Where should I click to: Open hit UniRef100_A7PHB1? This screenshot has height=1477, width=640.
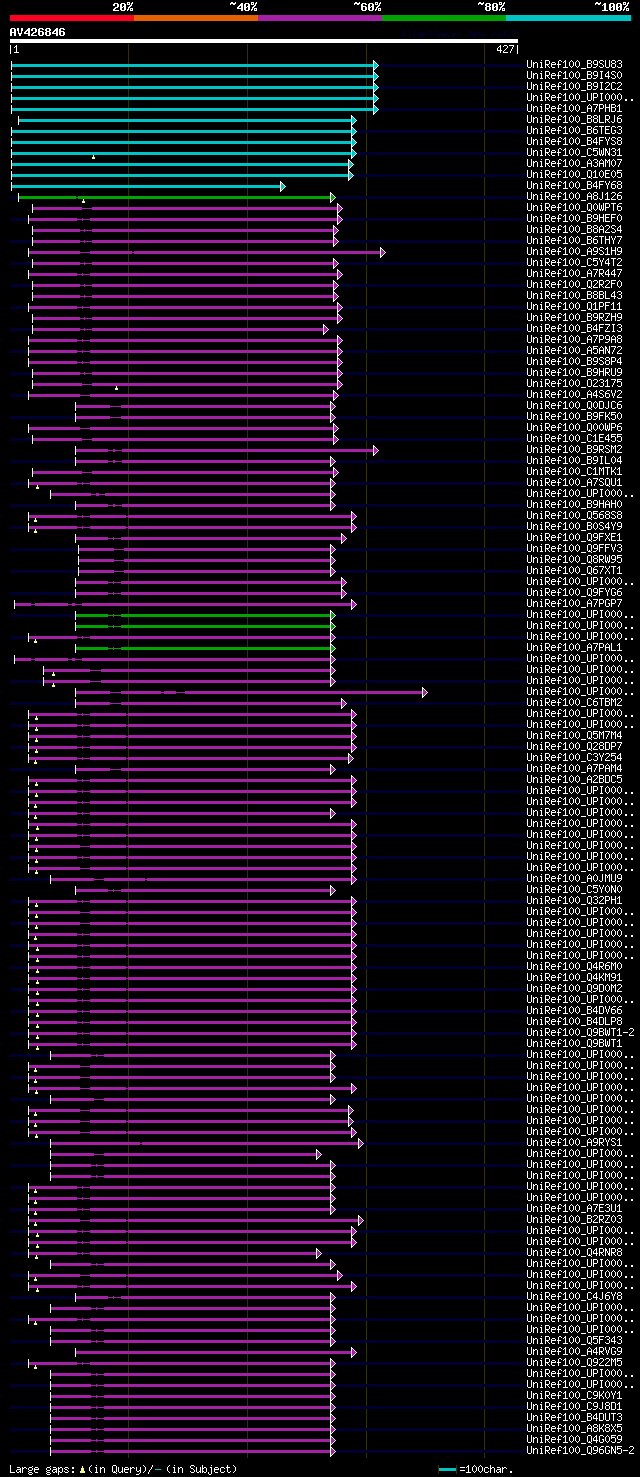tap(574, 109)
